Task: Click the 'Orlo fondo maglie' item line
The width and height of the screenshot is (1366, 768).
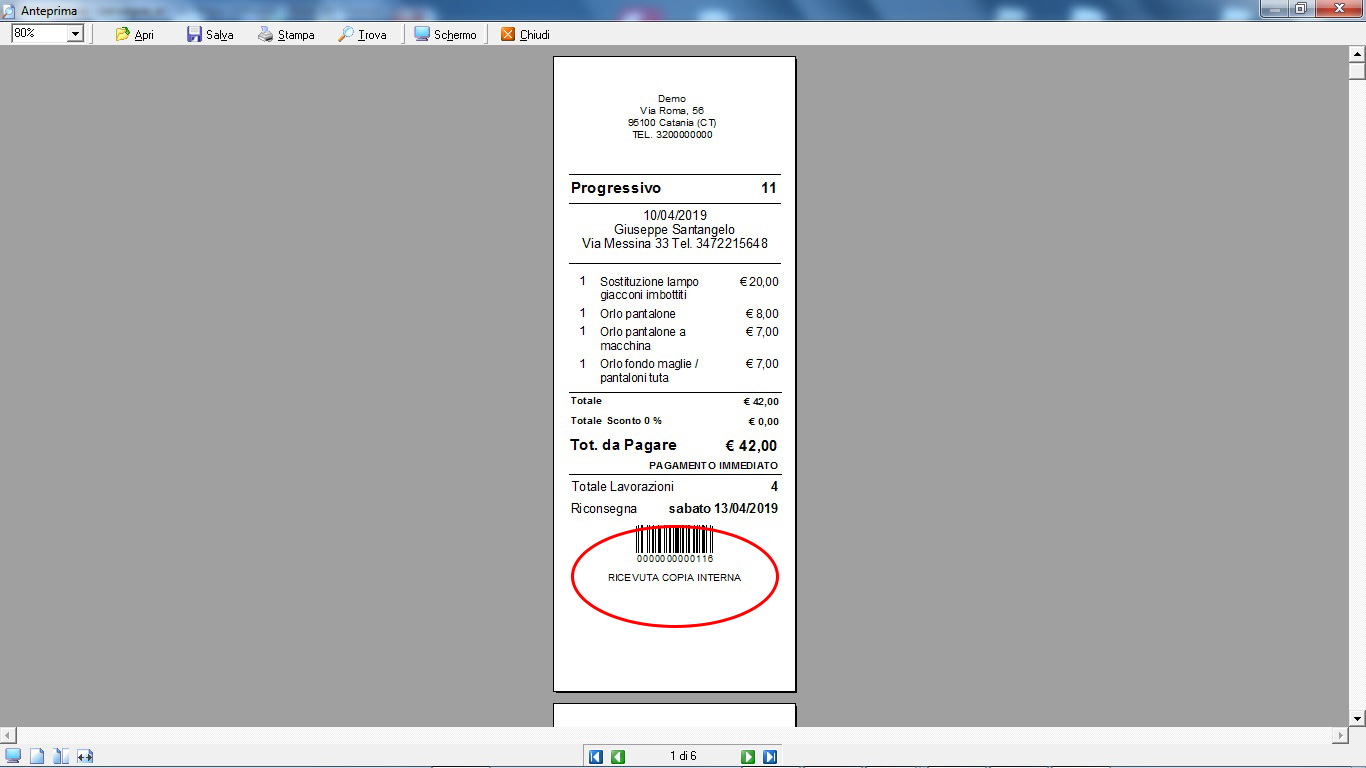Action: point(675,371)
